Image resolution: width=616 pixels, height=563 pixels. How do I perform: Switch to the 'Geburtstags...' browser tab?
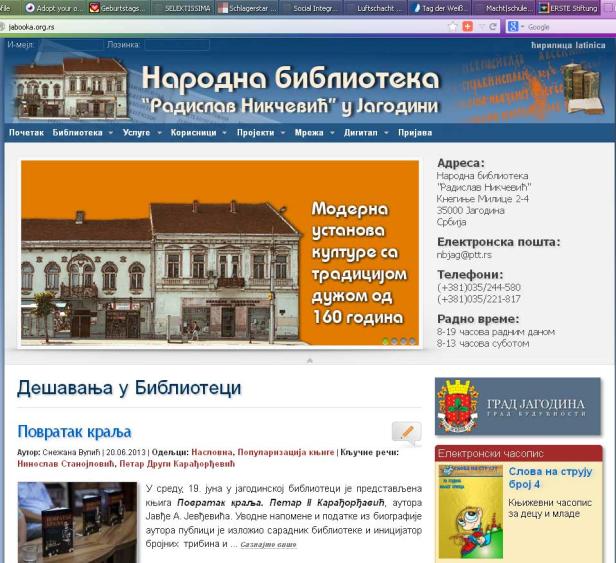[118, 8]
